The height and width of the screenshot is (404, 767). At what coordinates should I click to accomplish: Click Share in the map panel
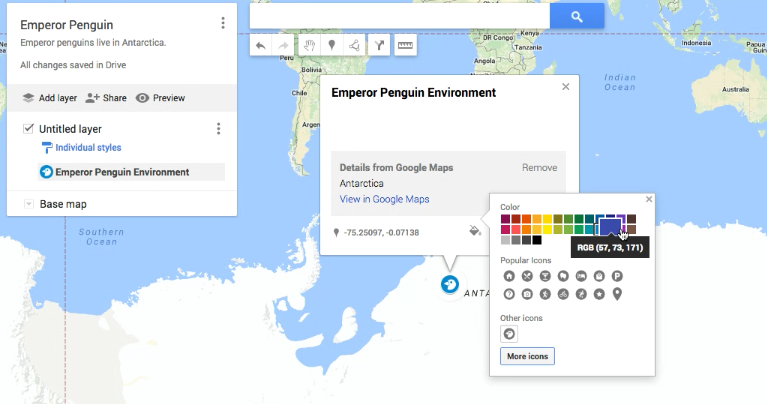click(x=106, y=98)
